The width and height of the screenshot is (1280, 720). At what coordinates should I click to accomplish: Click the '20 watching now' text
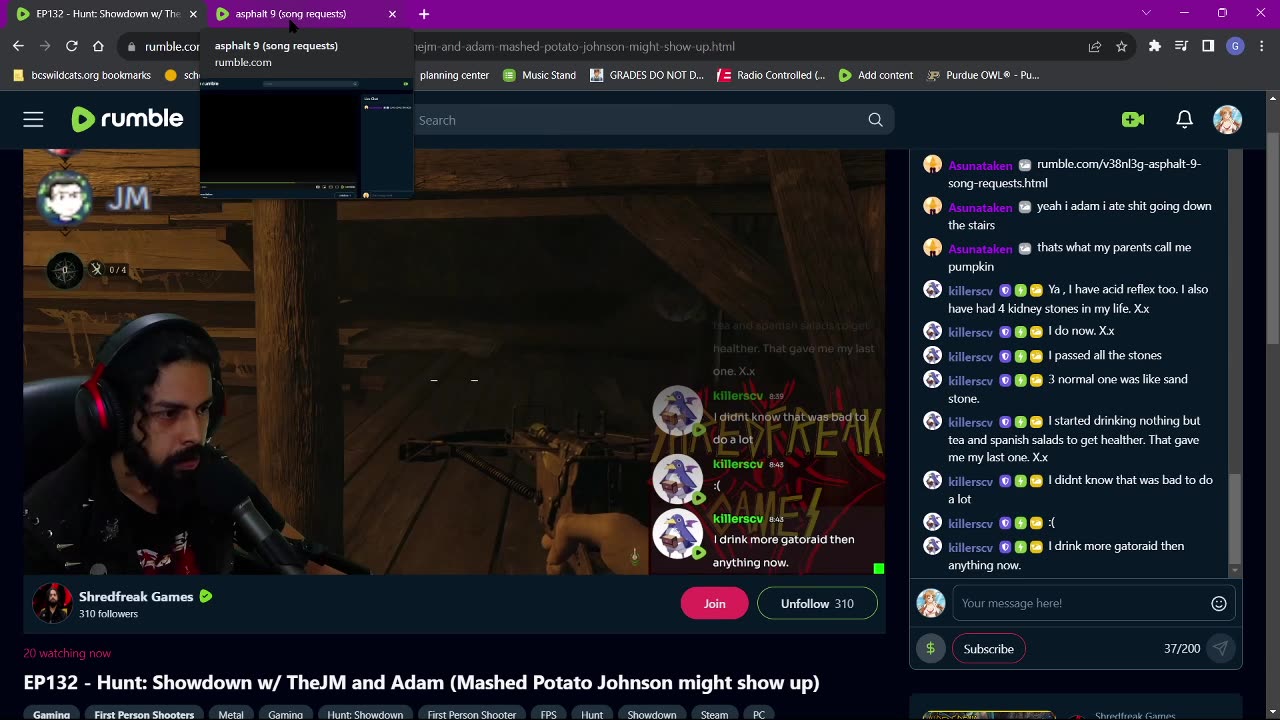point(67,653)
